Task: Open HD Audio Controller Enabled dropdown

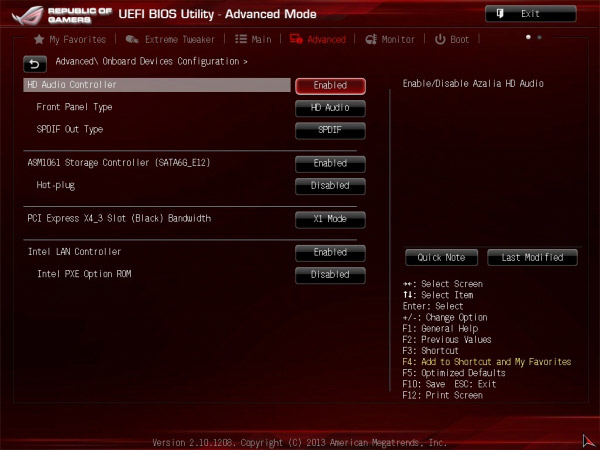Action: [x=330, y=86]
